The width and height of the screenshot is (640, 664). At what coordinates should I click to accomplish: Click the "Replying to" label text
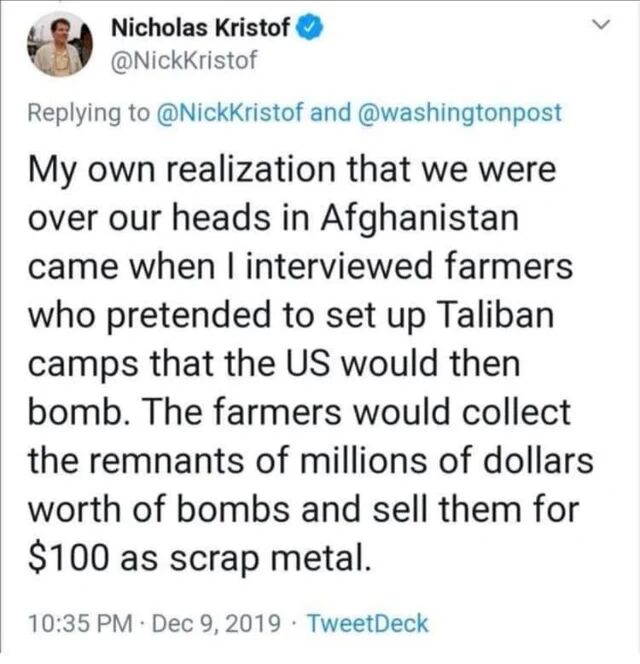[x=89, y=113]
